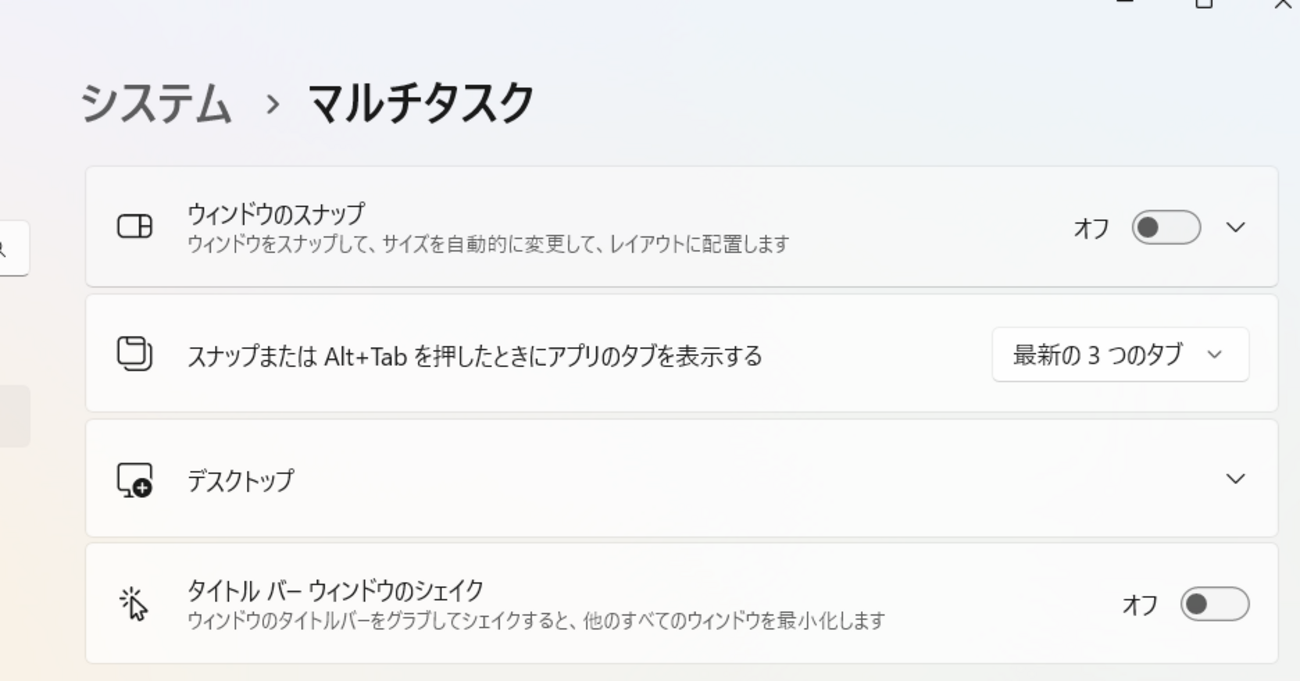The width and height of the screenshot is (1300, 681).
Task: Click the breadcrumb arrow after システム
Action: (272, 104)
